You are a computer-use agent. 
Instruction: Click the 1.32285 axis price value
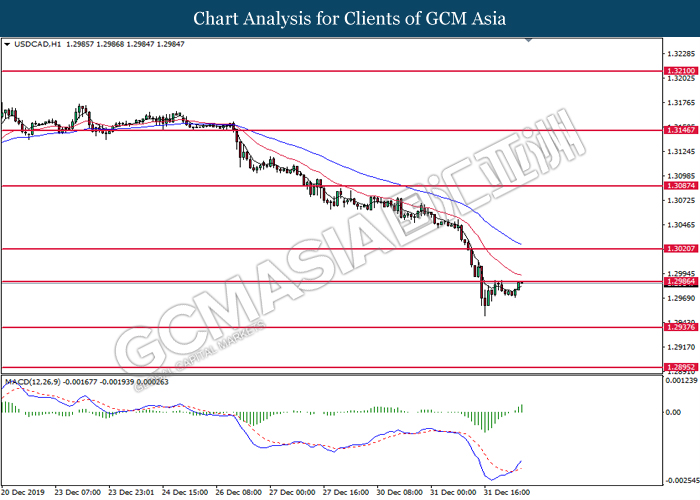[x=681, y=54]
